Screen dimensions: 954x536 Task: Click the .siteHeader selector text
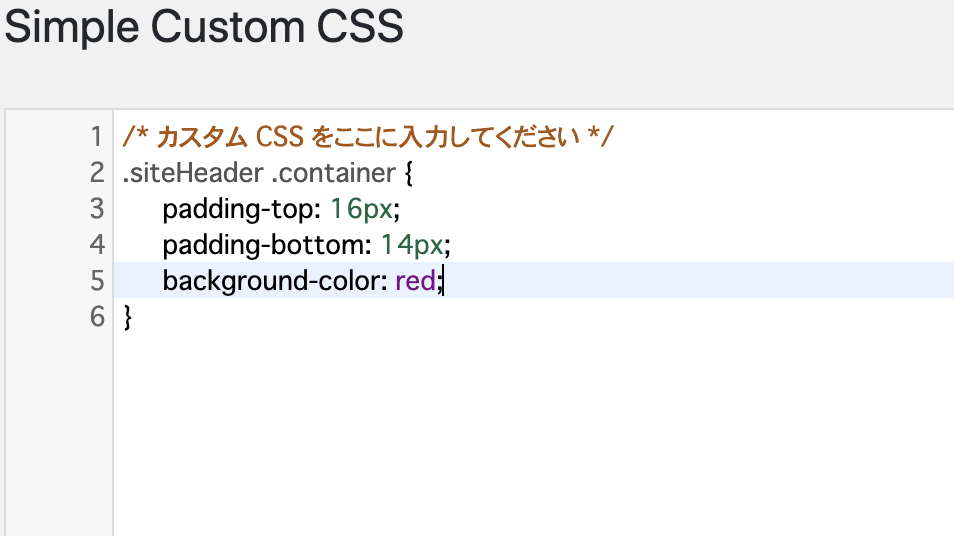tap(193, 173)
